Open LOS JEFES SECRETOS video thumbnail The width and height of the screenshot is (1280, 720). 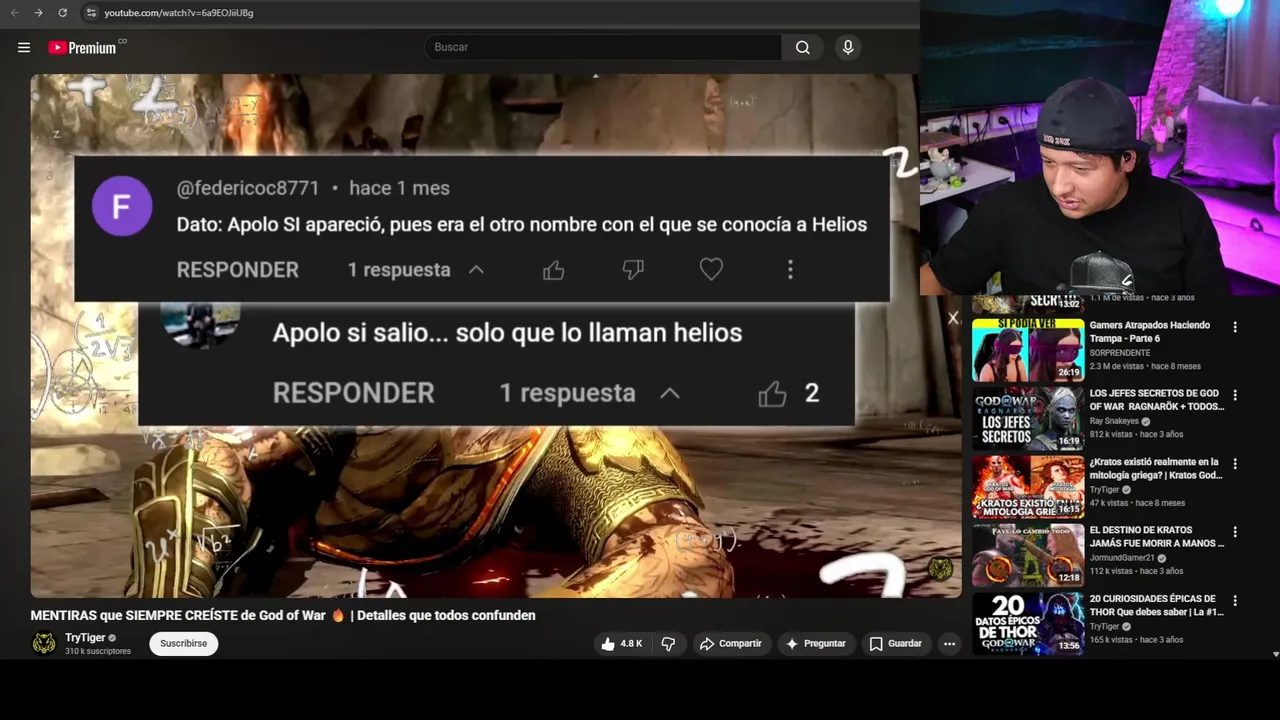(1028, 418)
